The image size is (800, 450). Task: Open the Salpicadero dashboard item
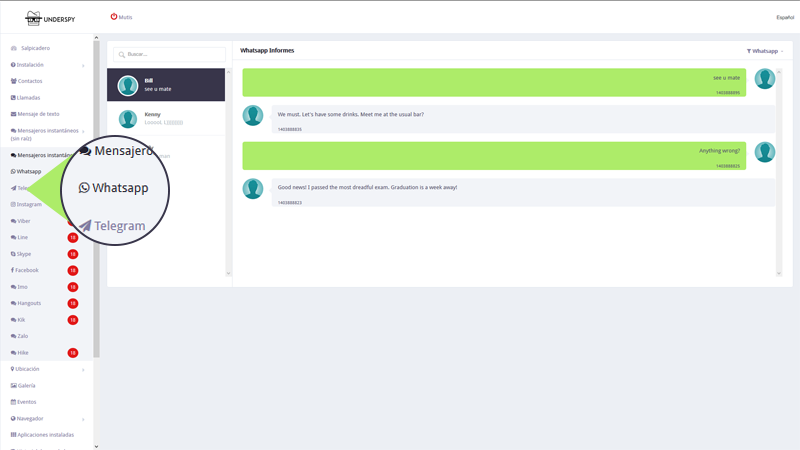click(31, 48)
